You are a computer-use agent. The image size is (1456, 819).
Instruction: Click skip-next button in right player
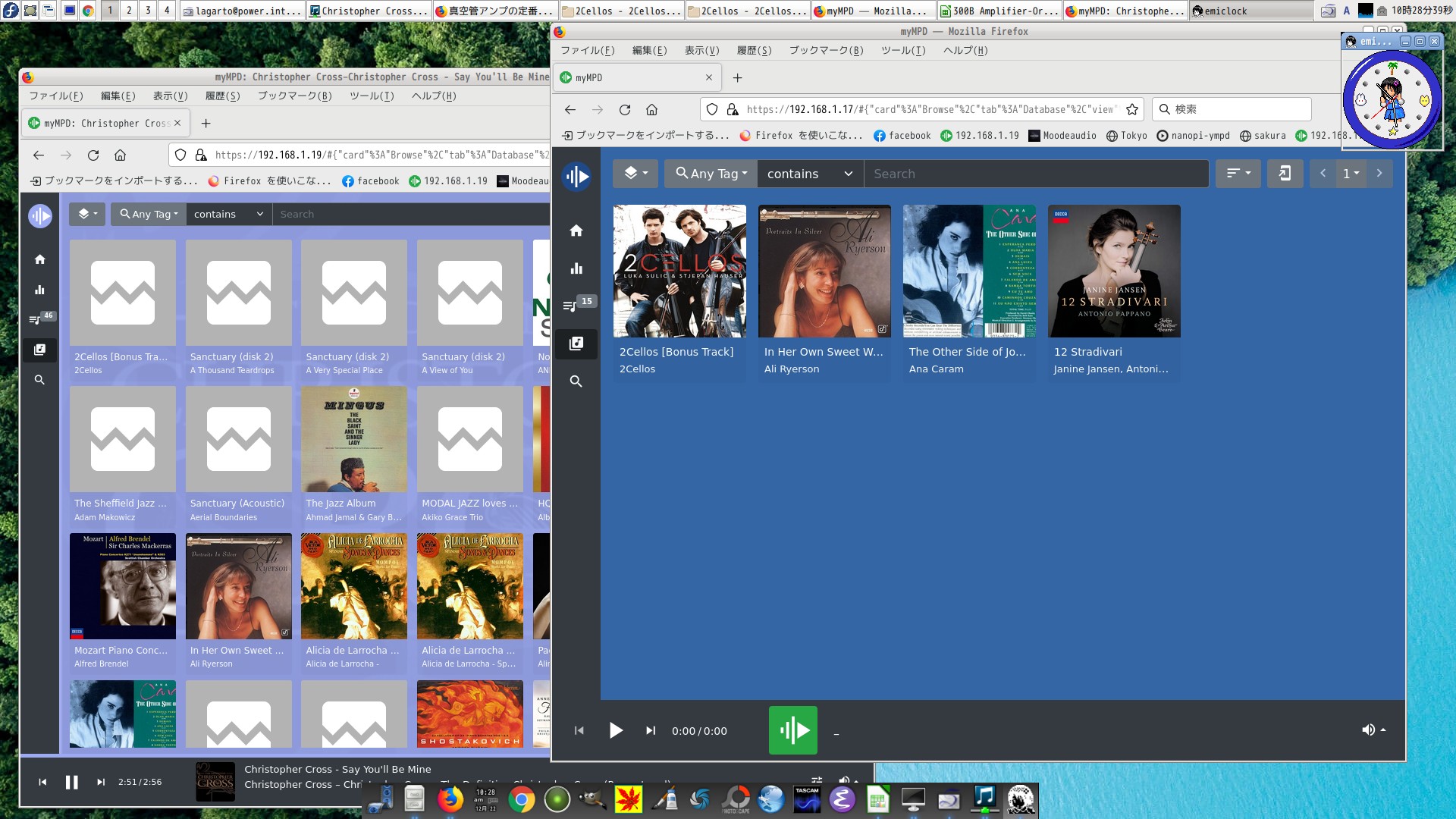coord(650,730)
